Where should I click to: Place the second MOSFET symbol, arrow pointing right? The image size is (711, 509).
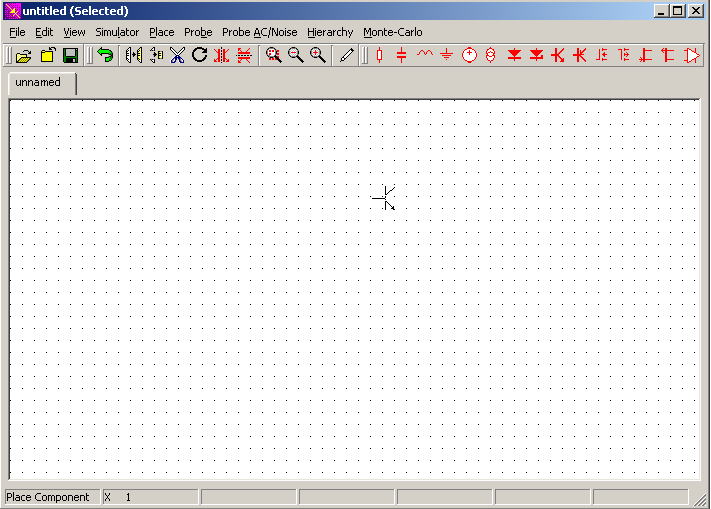[x=624, y=55]
